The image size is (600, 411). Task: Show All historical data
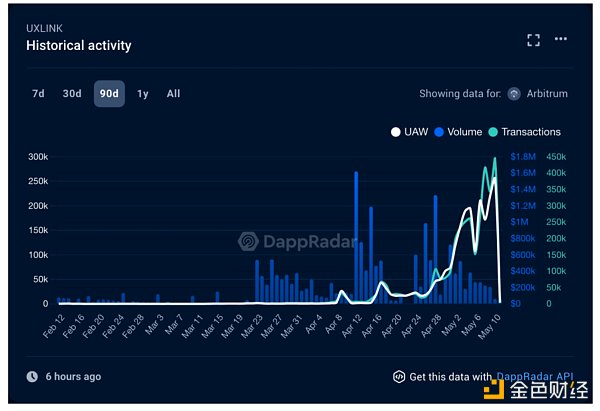[173, 94]
